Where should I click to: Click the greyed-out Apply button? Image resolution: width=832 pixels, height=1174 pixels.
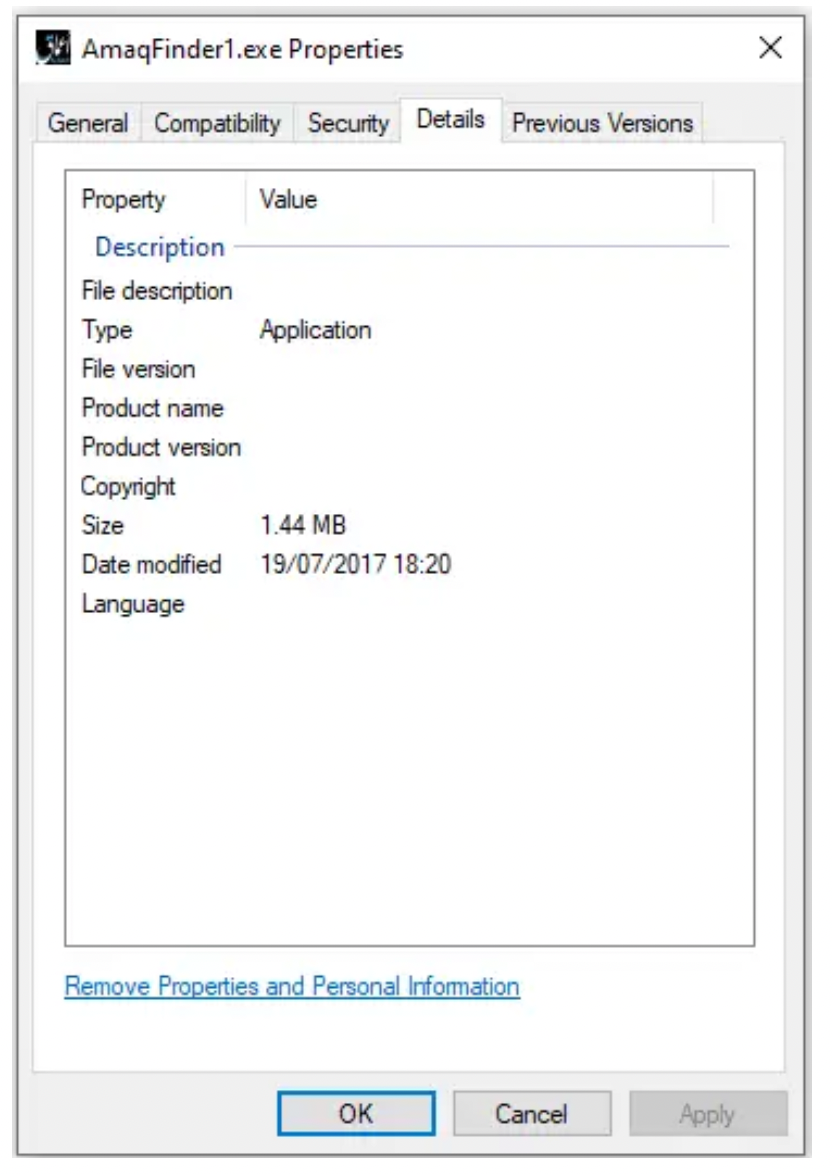pos(708,1113)
